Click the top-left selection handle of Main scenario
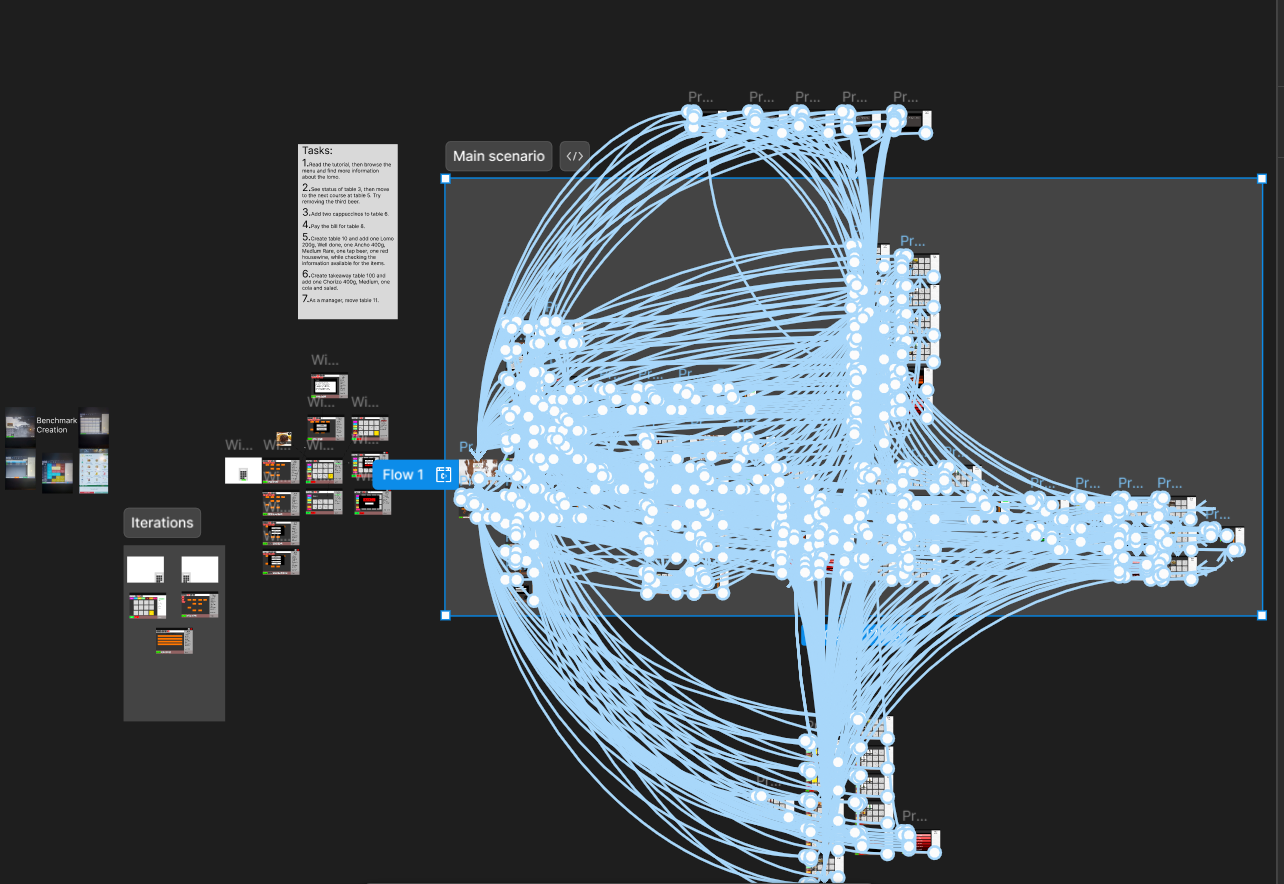Screen dimensions: 1284x884 [446, 179]
